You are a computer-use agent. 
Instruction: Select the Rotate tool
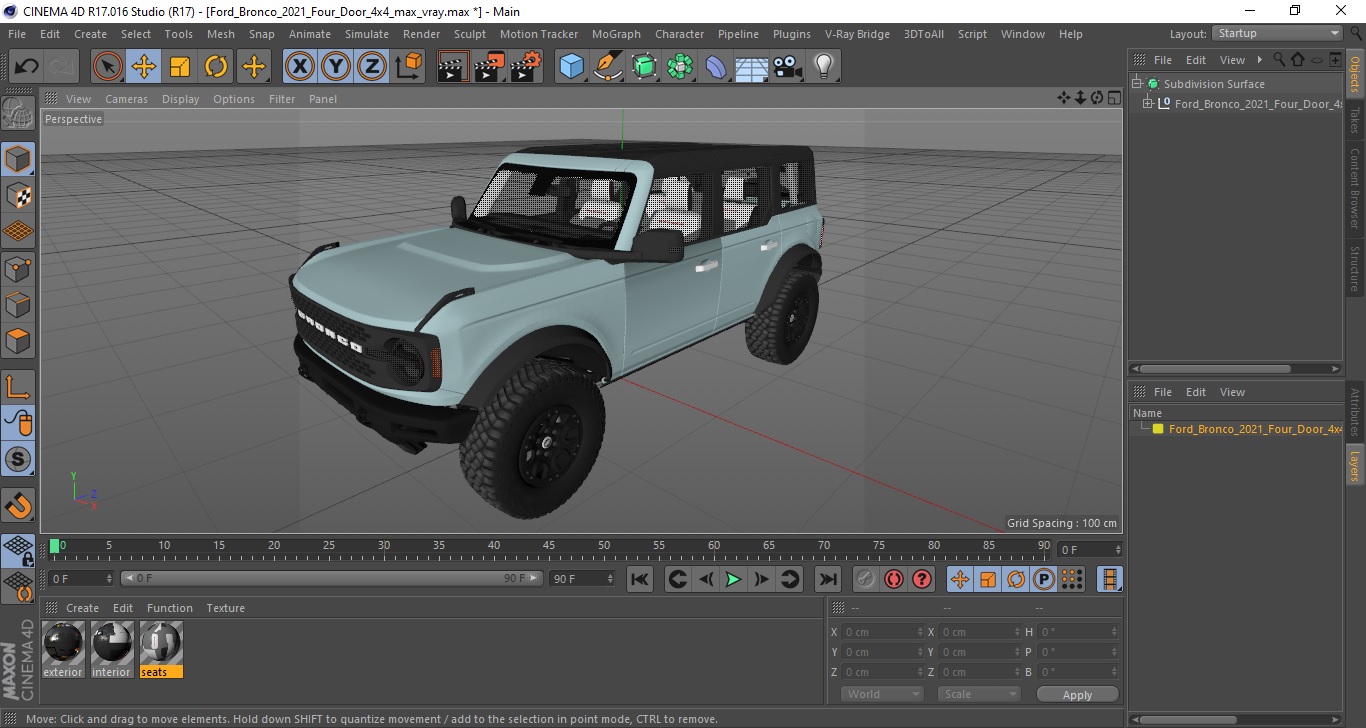[216, 67]
